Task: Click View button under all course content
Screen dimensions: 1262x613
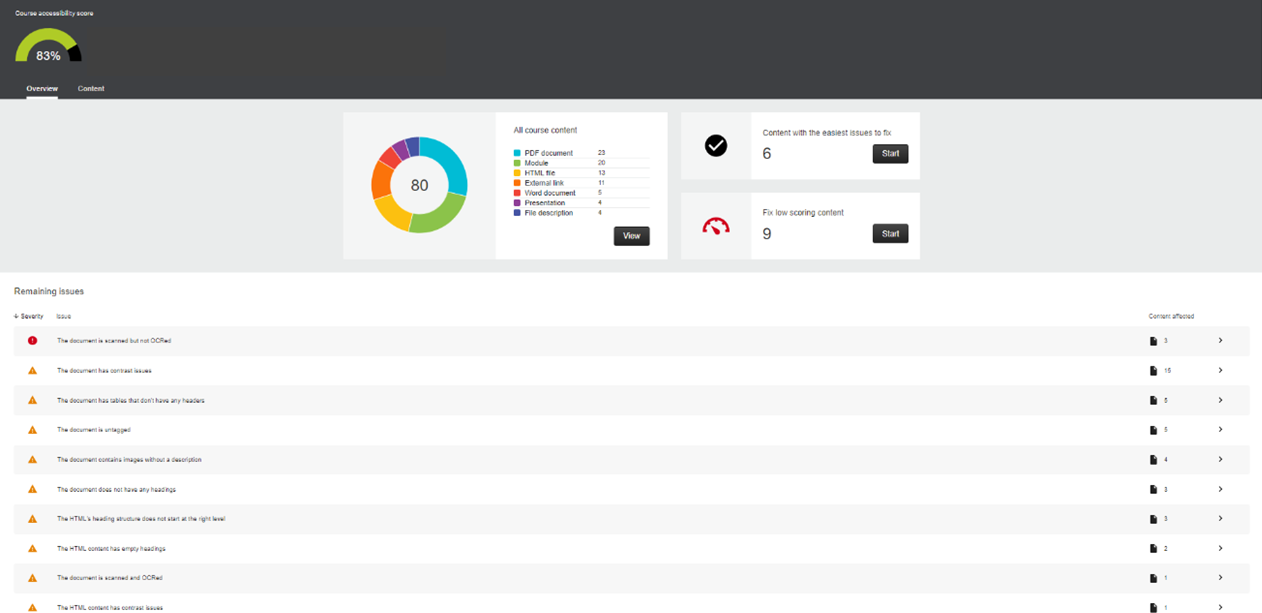Action: tap(631, 236)
